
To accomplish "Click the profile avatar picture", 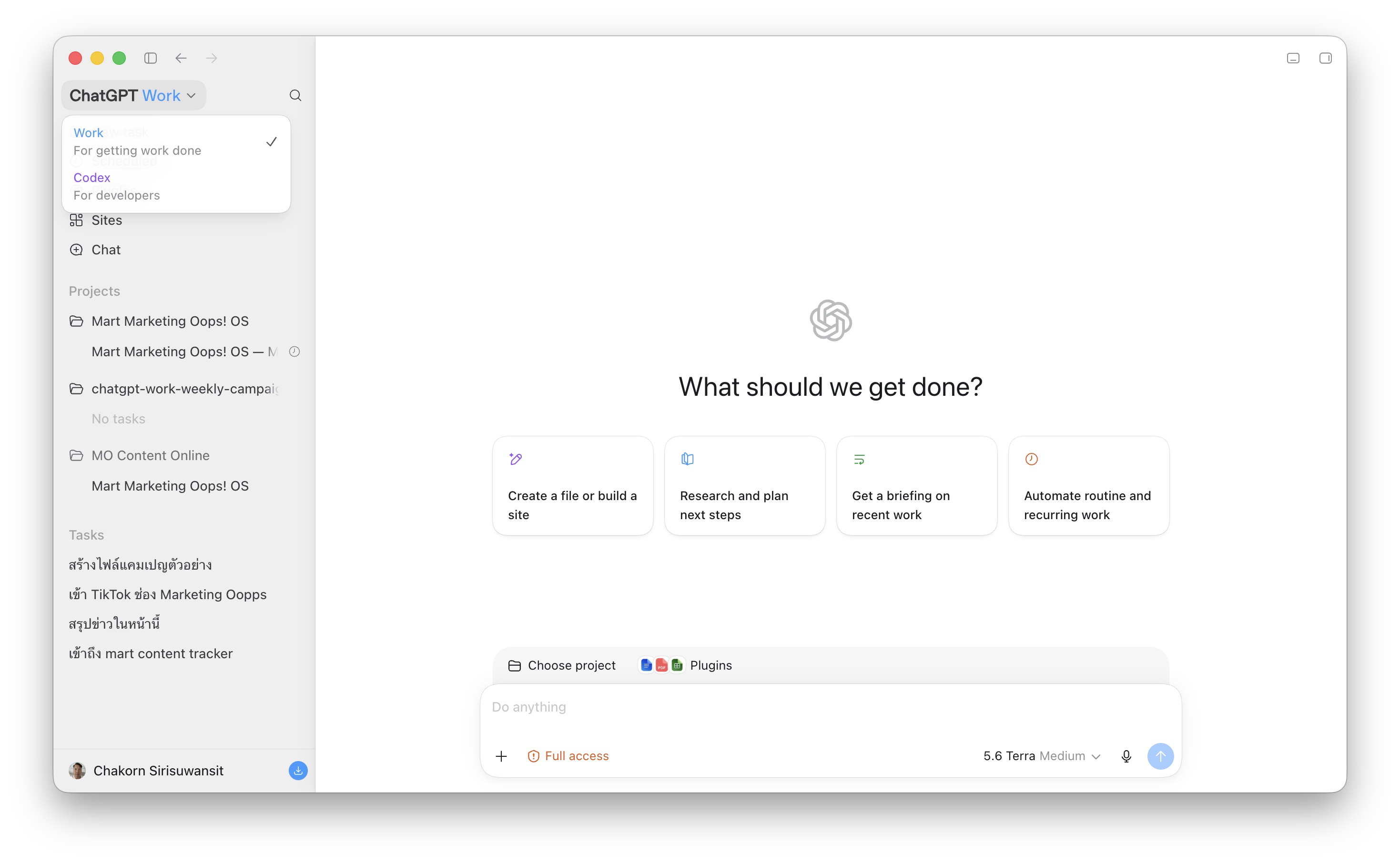I will [x=77, y=771].
